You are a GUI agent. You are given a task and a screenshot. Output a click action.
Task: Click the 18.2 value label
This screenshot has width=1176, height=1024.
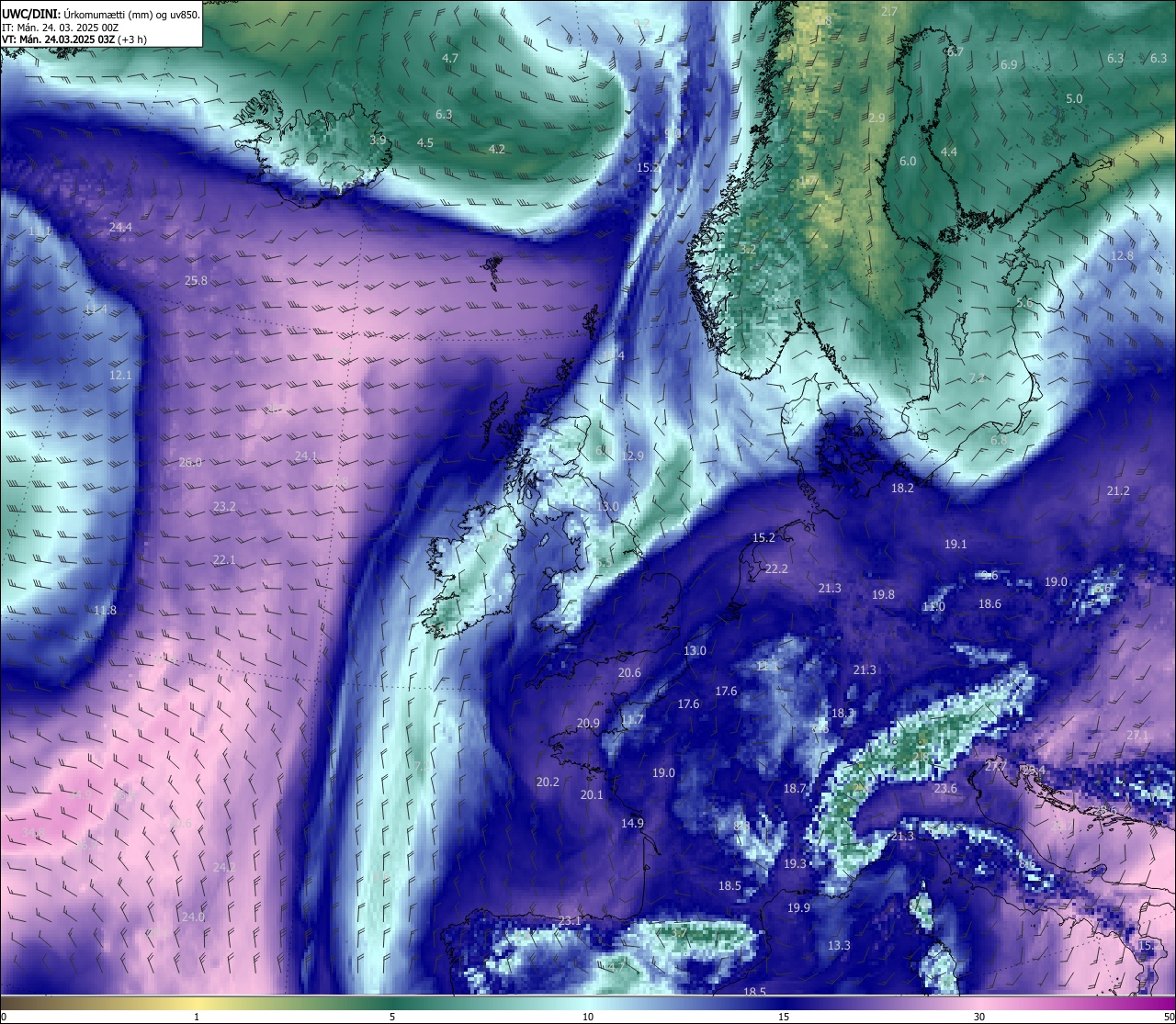(x=902, y=489)
